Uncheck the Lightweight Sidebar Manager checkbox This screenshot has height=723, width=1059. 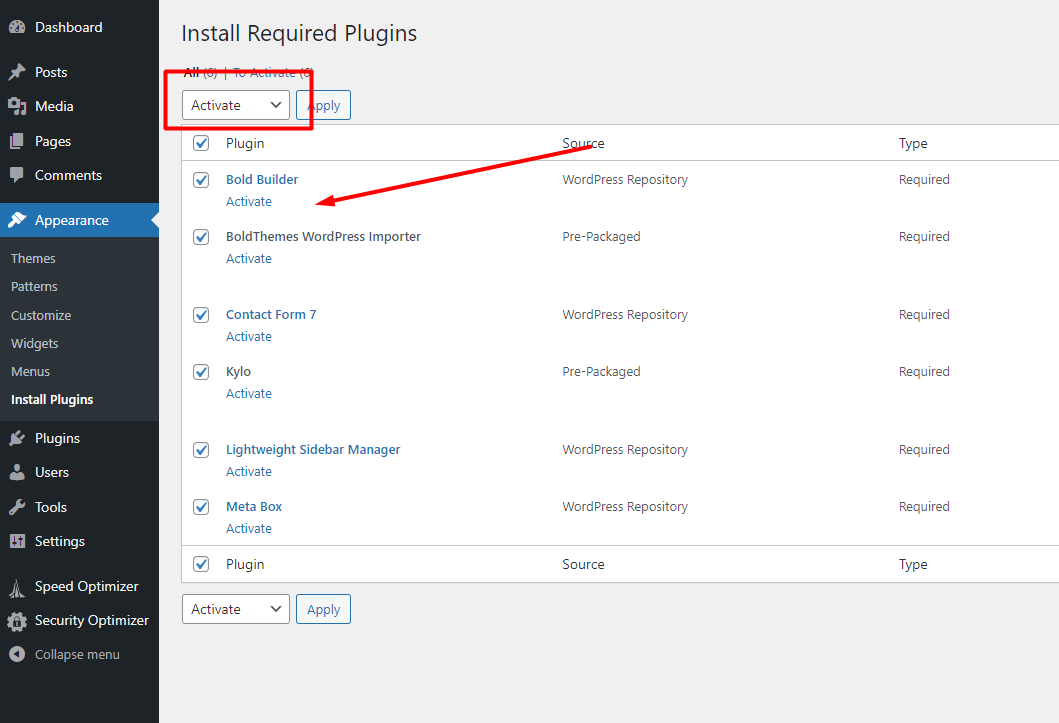coord(201,450)
